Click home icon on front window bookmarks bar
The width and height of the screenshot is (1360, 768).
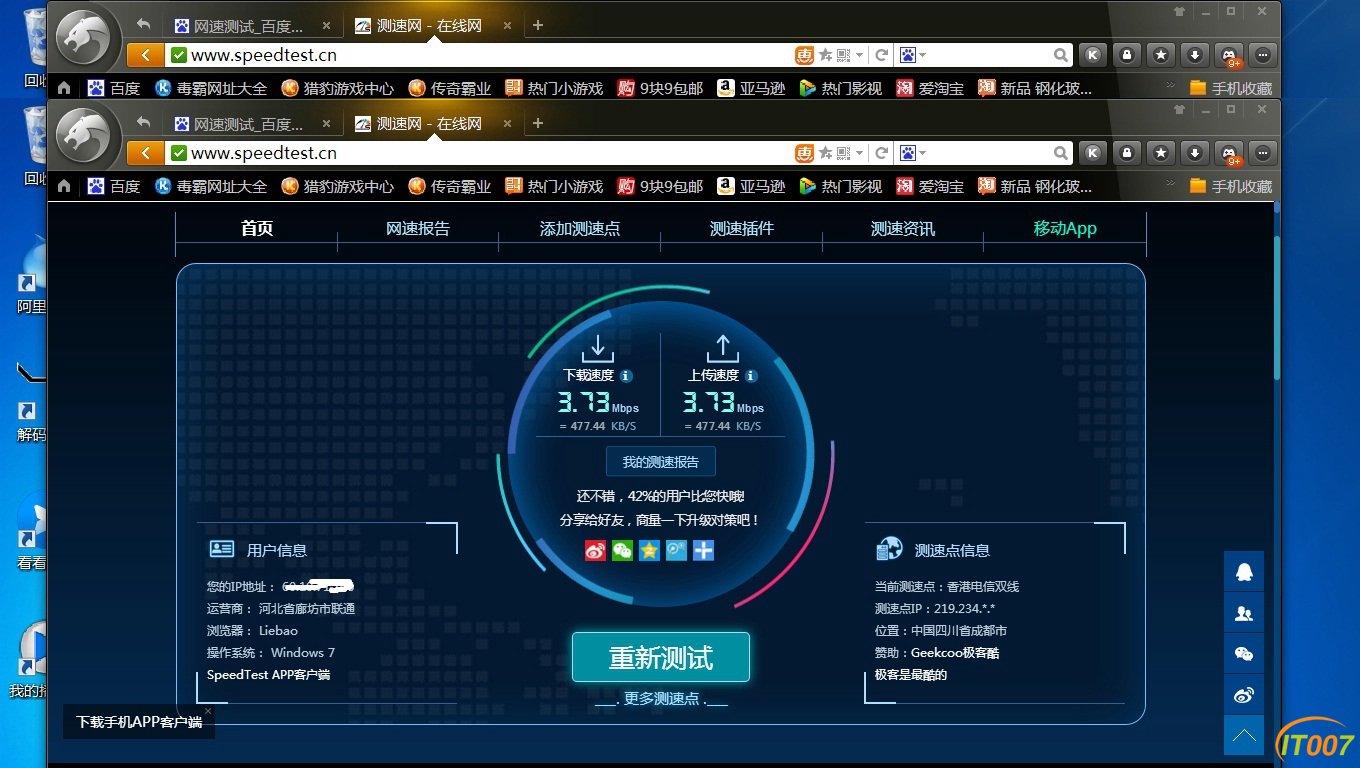[x=64, y=186]
